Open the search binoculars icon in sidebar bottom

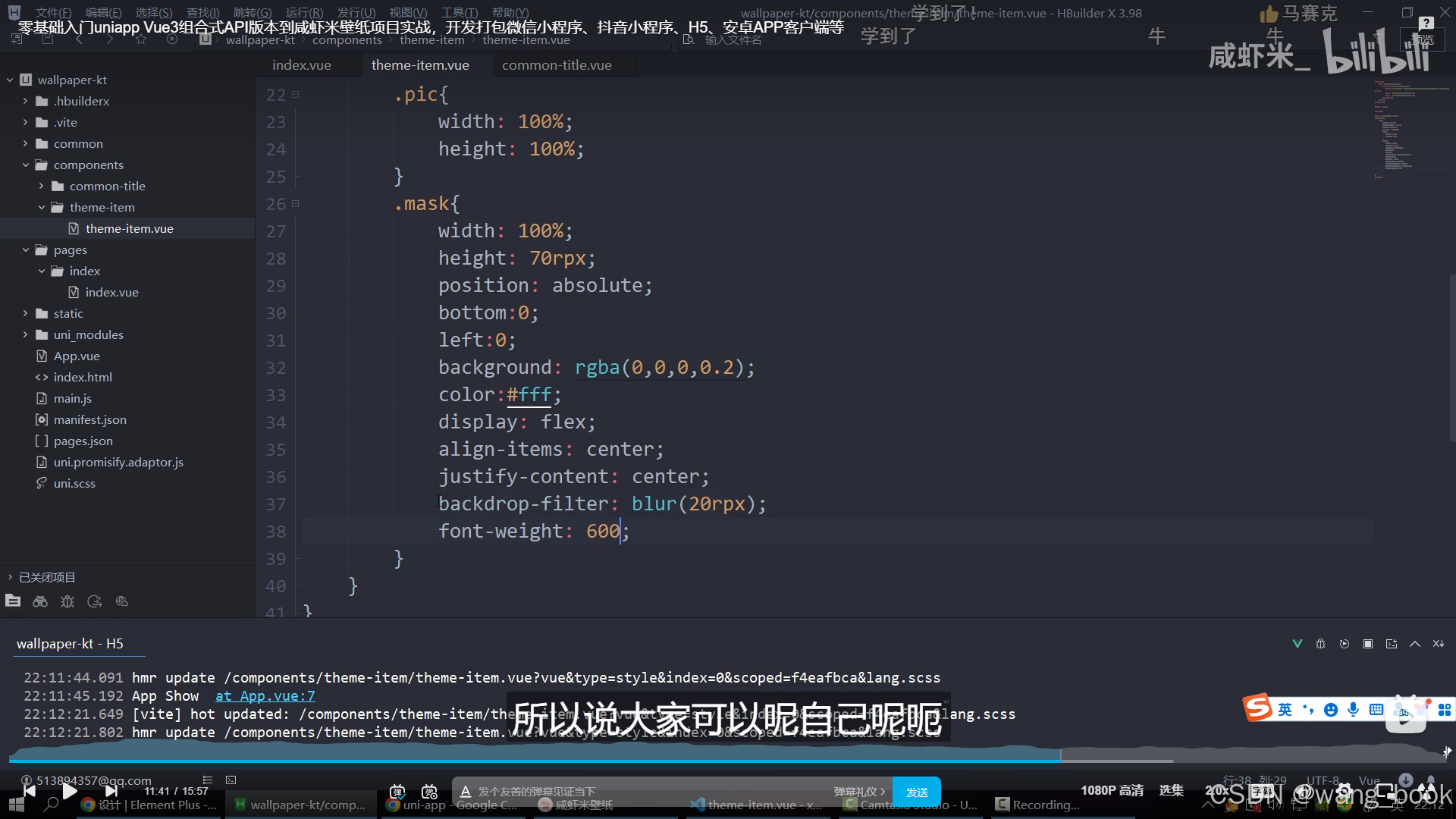(x=40, y=601)
